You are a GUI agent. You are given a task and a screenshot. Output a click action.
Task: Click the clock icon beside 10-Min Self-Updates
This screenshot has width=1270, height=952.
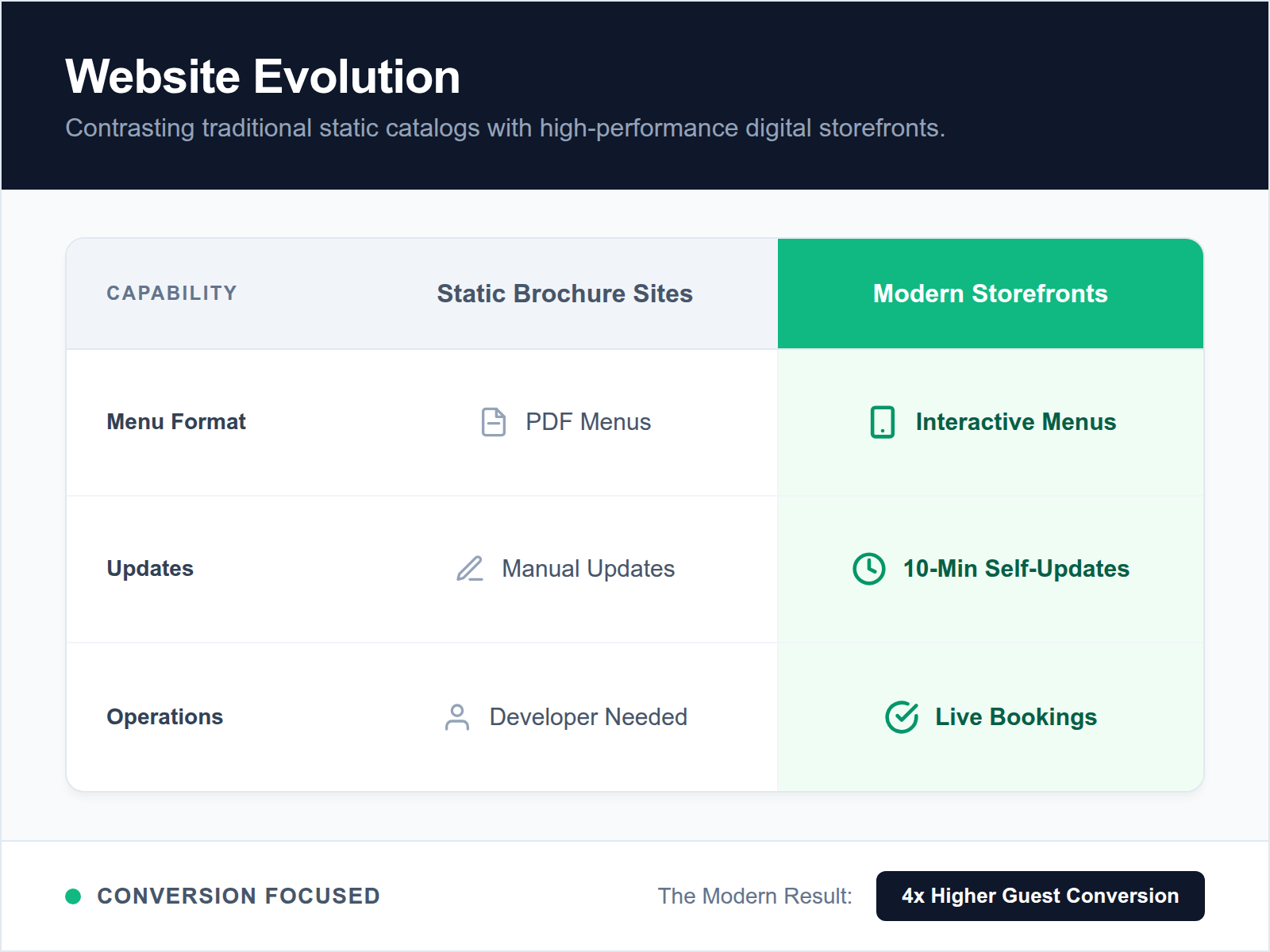[x=871, y=569]
